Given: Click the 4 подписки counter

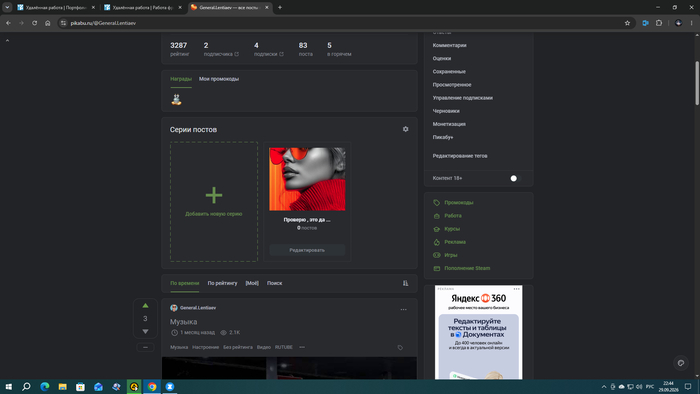Looking at the screenshot, I should [x=269, y=49].
